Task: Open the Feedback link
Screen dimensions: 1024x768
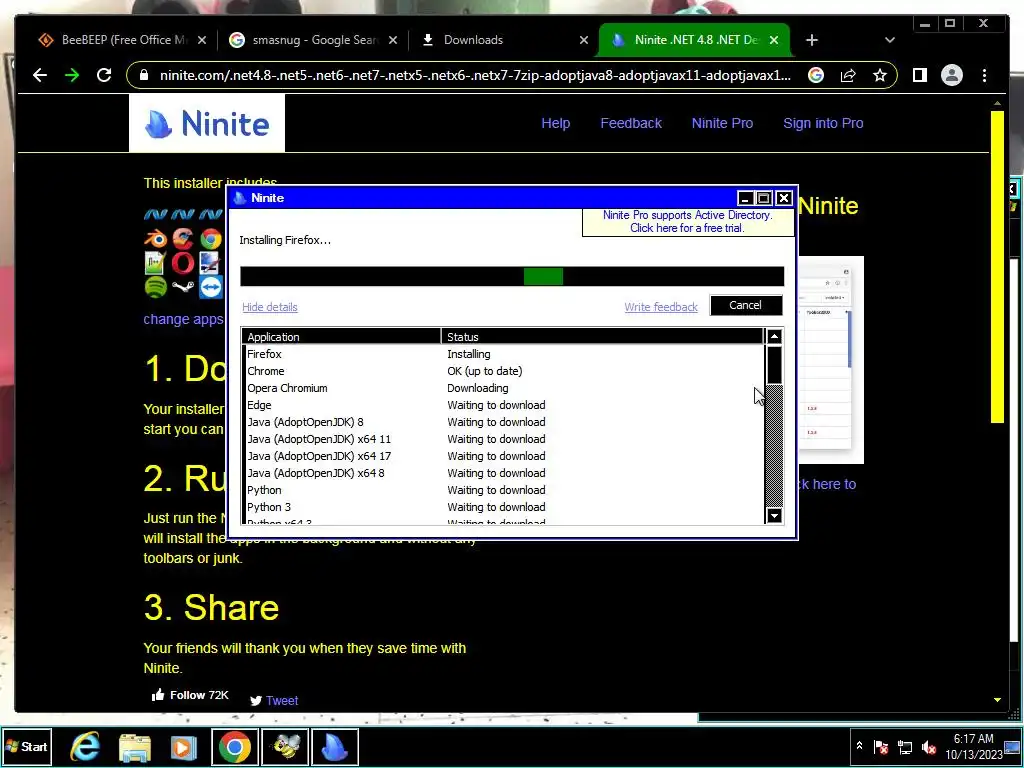Action: click(x=631, y=123)
